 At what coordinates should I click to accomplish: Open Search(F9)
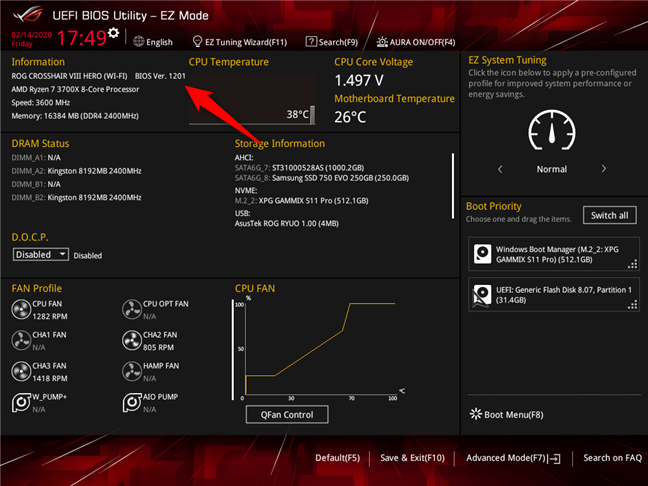(x=332, y=42)
